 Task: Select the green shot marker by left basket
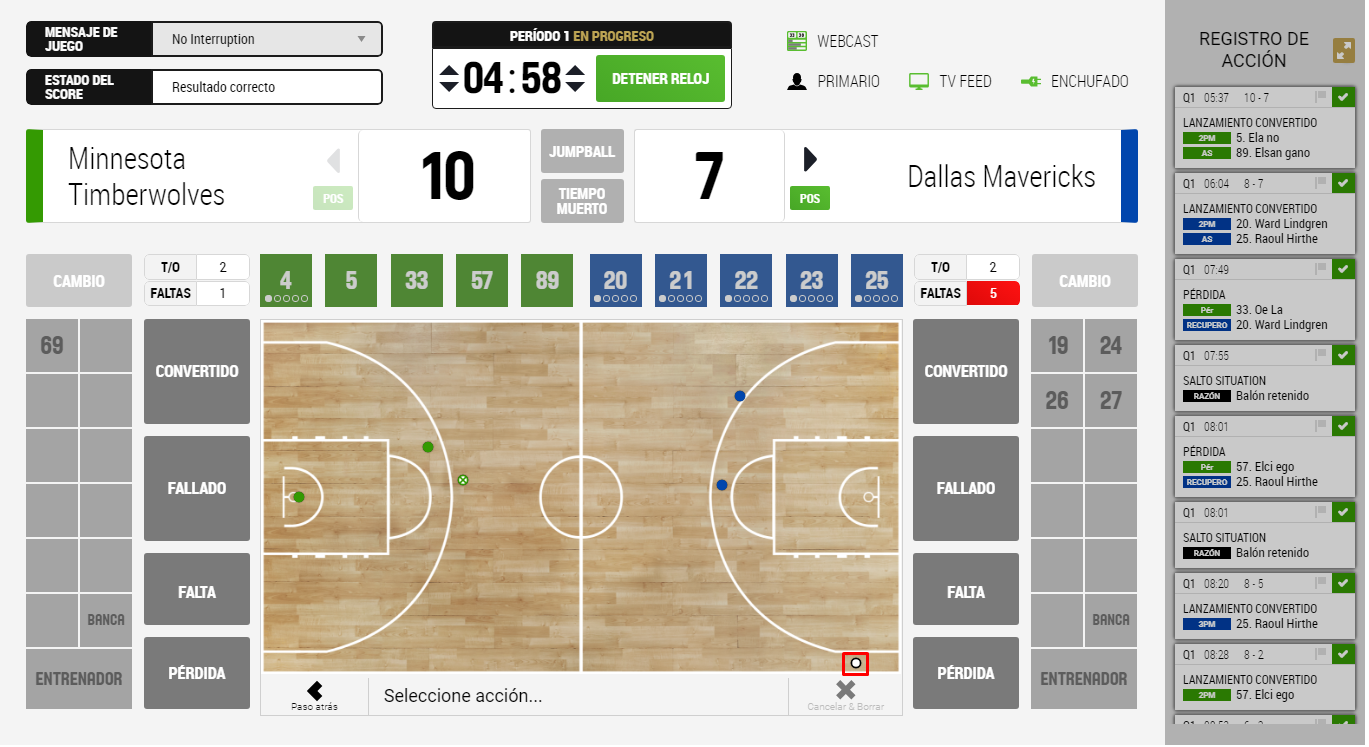(298, 497)
